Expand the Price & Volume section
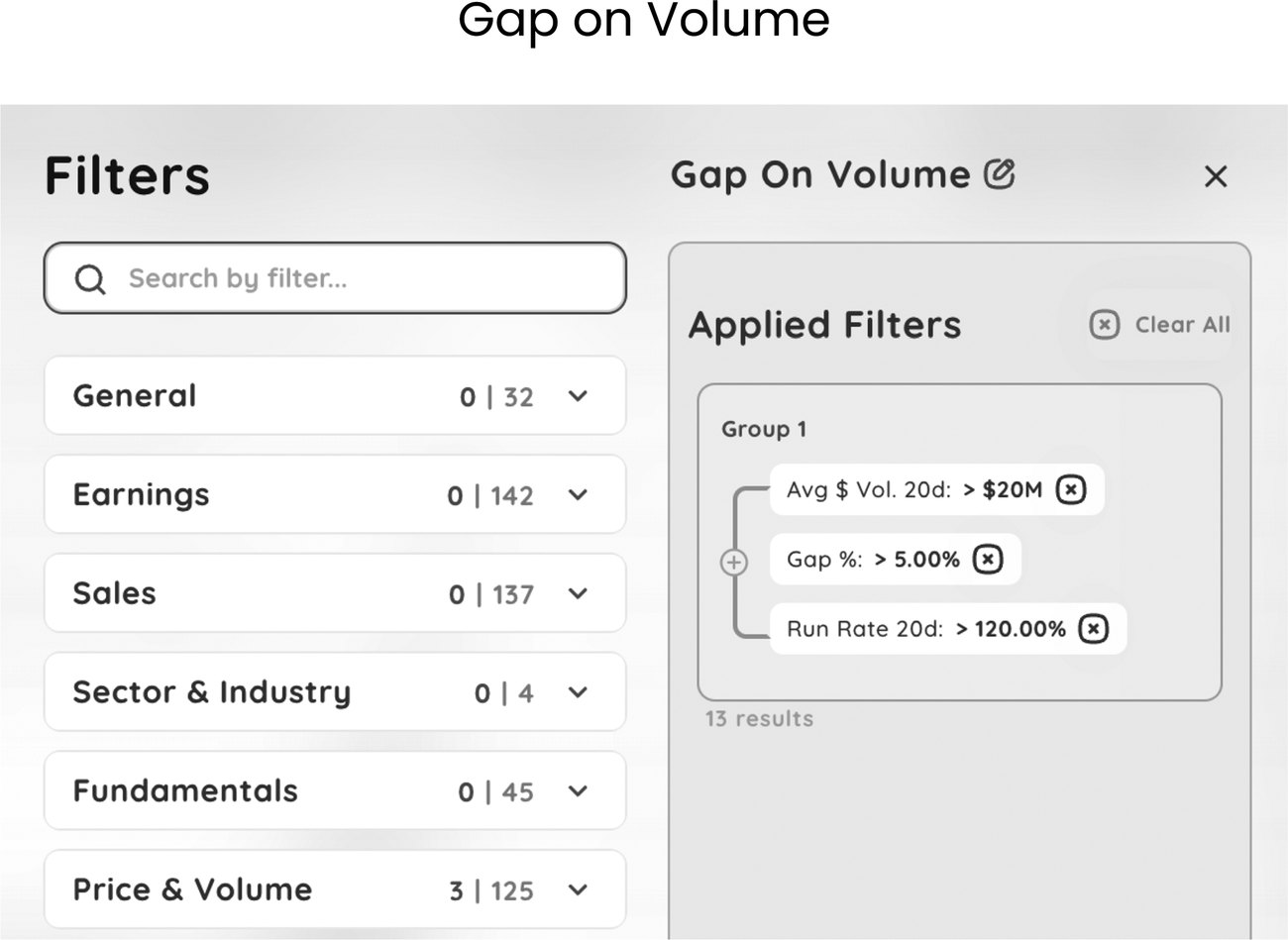This screenshot has width=1288, height=940. (x=335, y=889)
